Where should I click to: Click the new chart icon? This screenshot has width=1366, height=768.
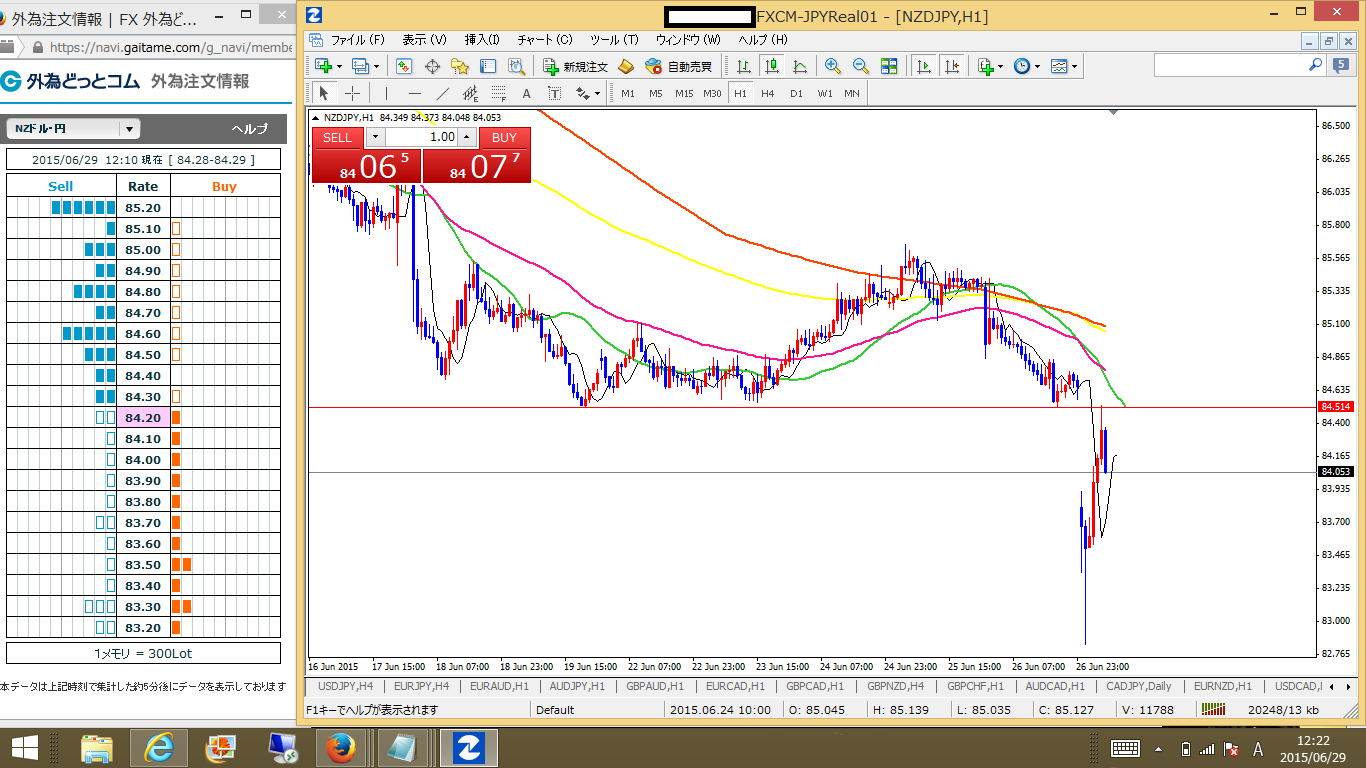click(x=324, y=66)
